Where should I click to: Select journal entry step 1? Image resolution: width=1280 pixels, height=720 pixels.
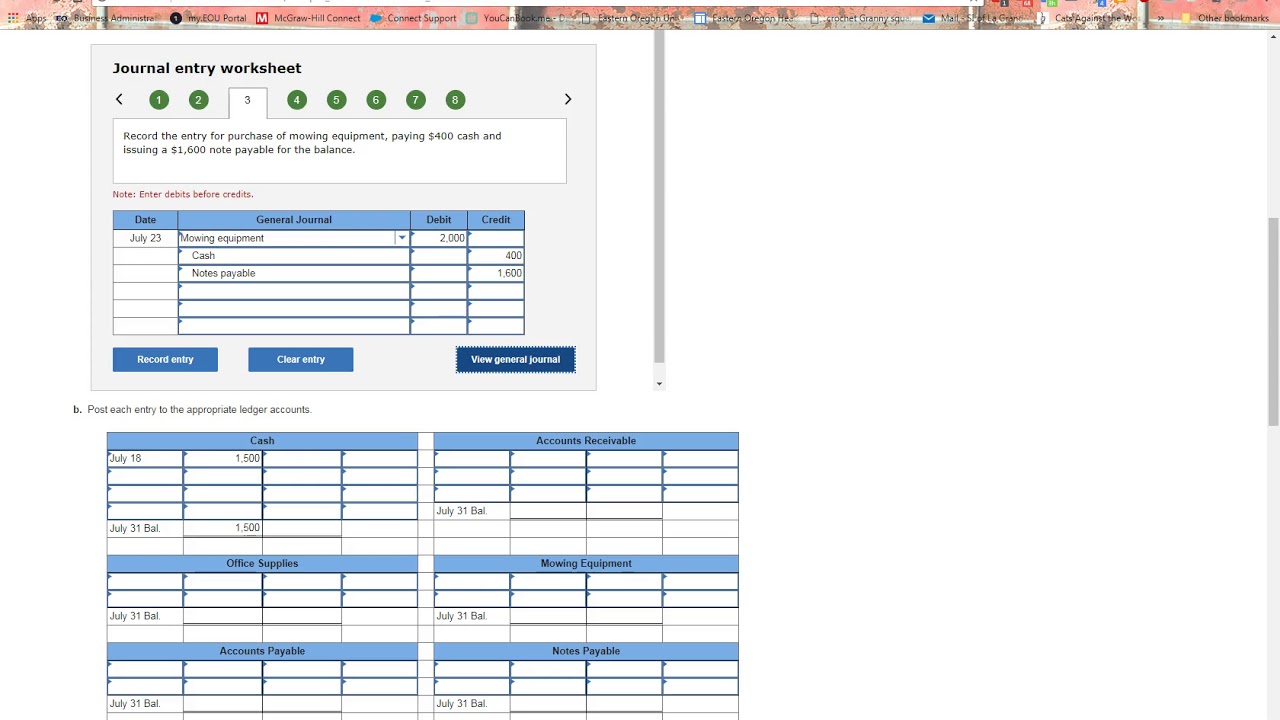click(x=158, y=99)
